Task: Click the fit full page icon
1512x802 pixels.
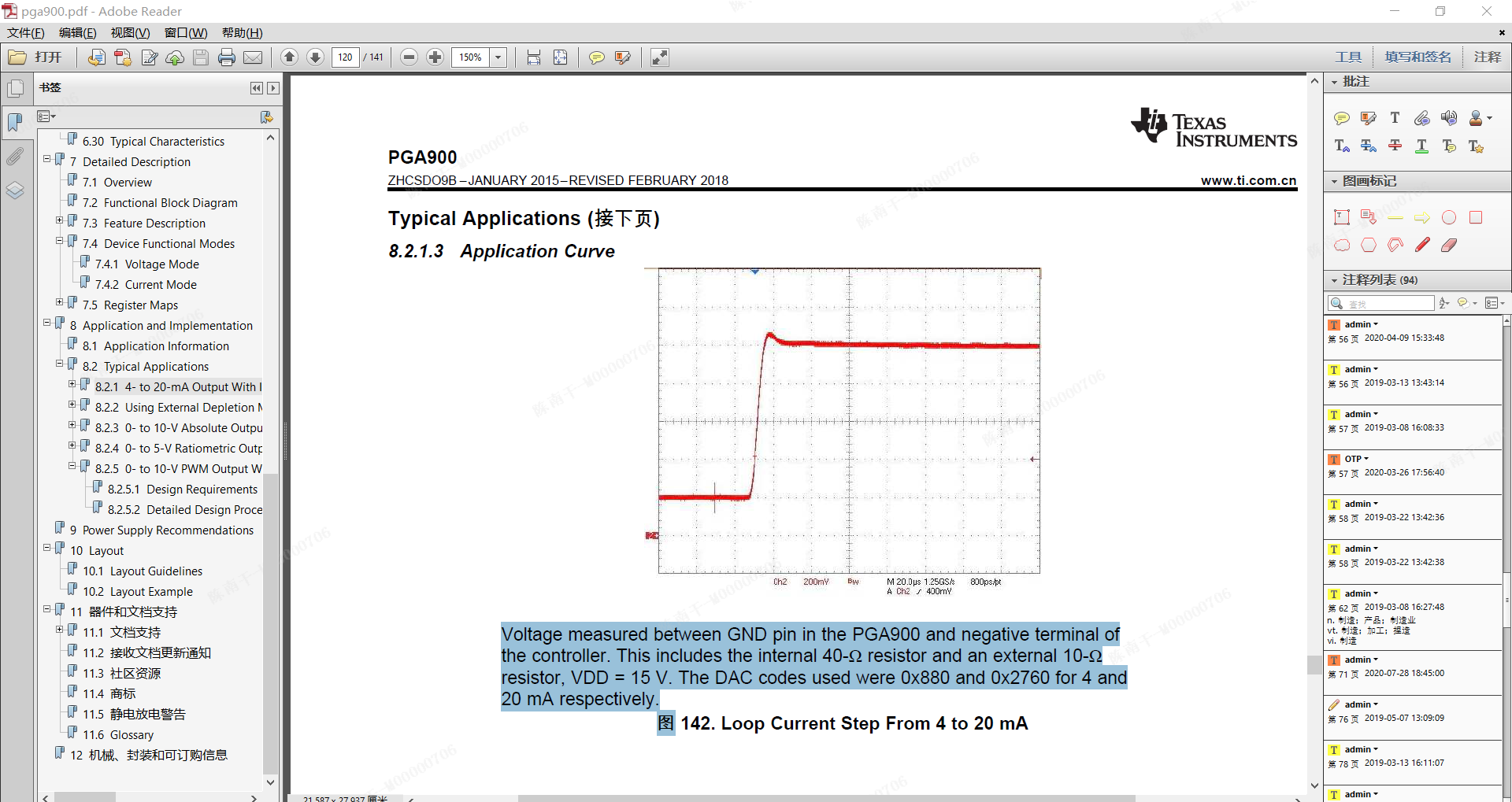Action: tap(560, 57)
